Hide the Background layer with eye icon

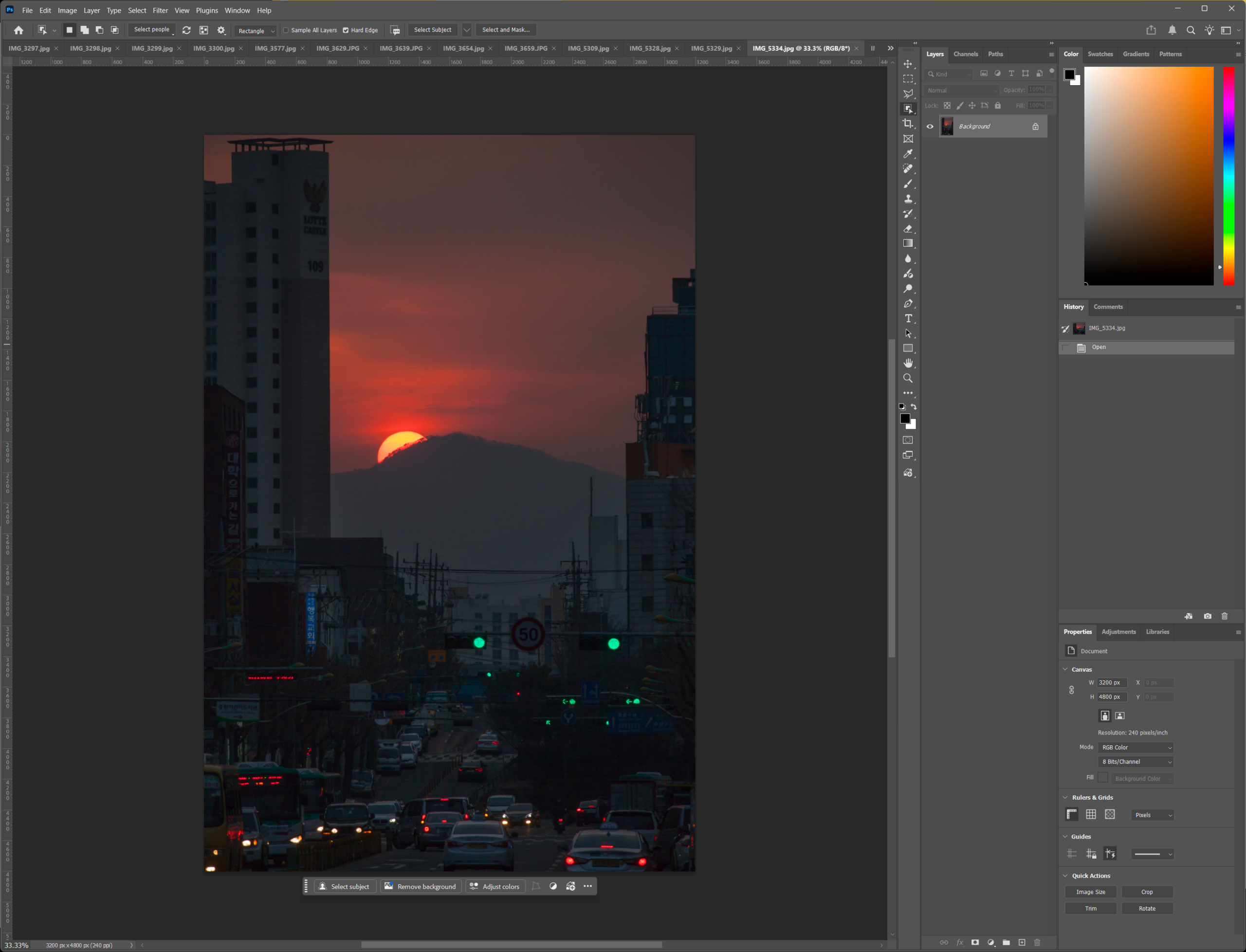930,127
